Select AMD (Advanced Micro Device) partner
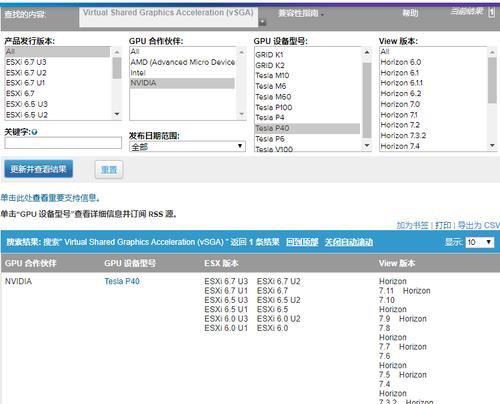The width and height of the screenshot is (500, 404). [x=182, y=62]
